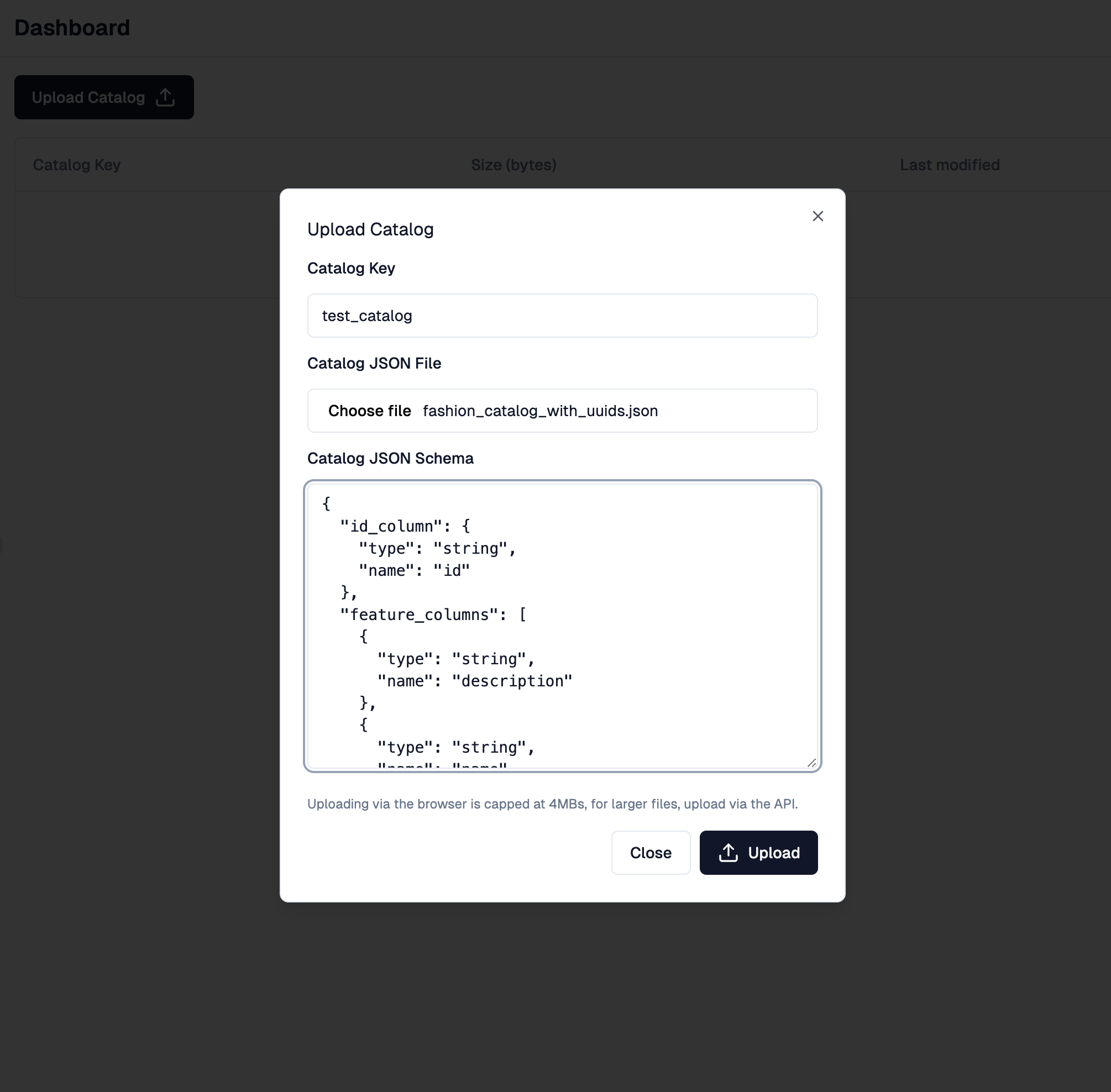Click the resize handle of the schema textarea
The image size is (1111, 1092).
pos(812,763)
